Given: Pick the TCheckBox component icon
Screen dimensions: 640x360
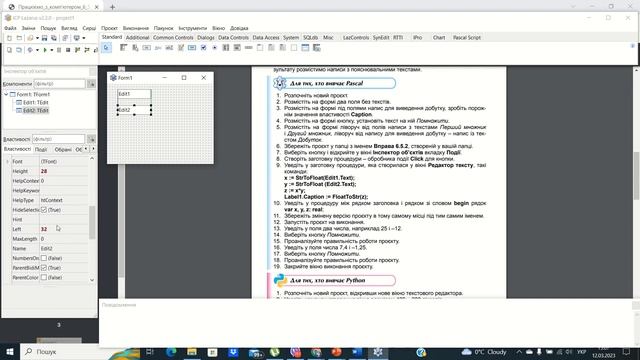Looking at the screenshot, I should 203,48.
